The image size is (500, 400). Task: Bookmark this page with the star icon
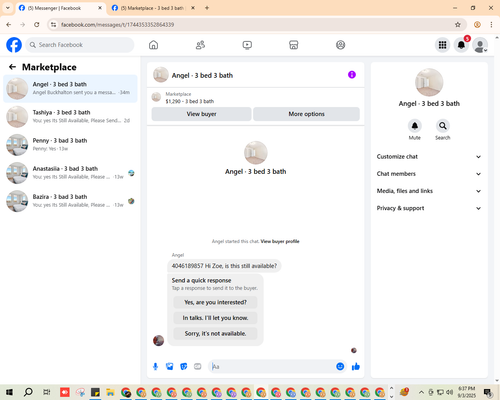coord(458,25)
